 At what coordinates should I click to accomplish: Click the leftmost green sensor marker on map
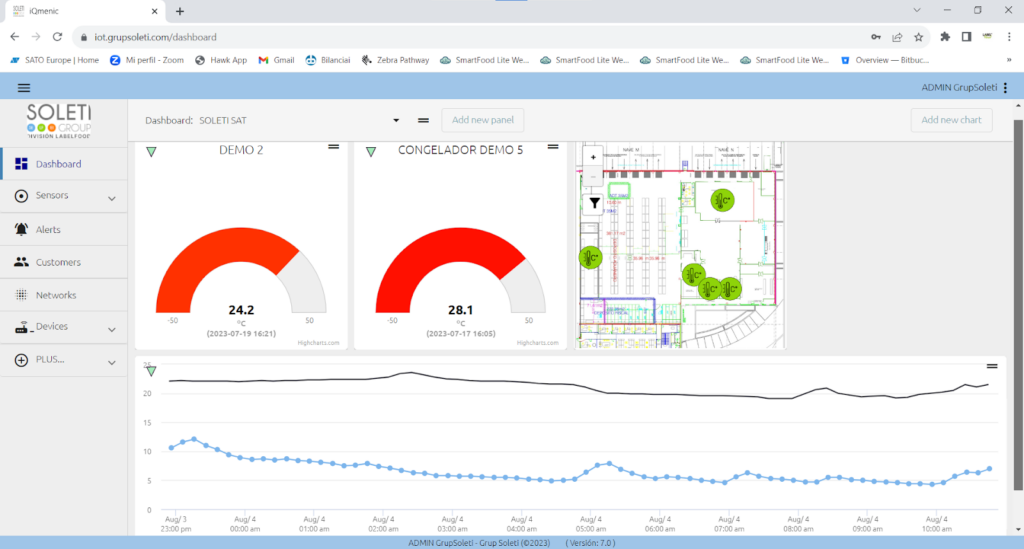[x=590, y=257]
